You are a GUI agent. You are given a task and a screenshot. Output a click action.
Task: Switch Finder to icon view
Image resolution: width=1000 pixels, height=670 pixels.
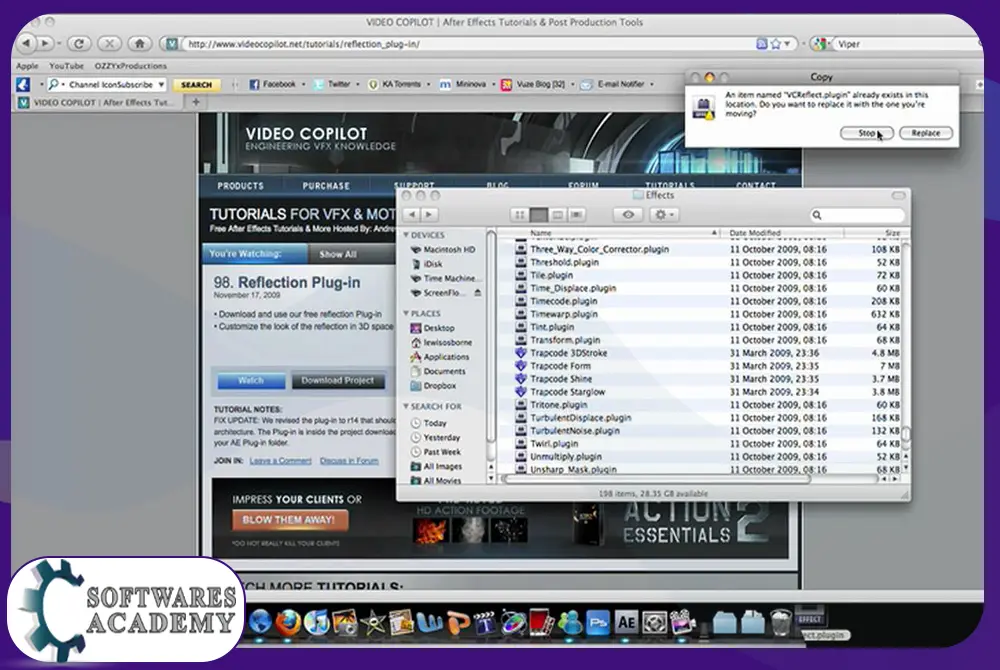(520, 215)
